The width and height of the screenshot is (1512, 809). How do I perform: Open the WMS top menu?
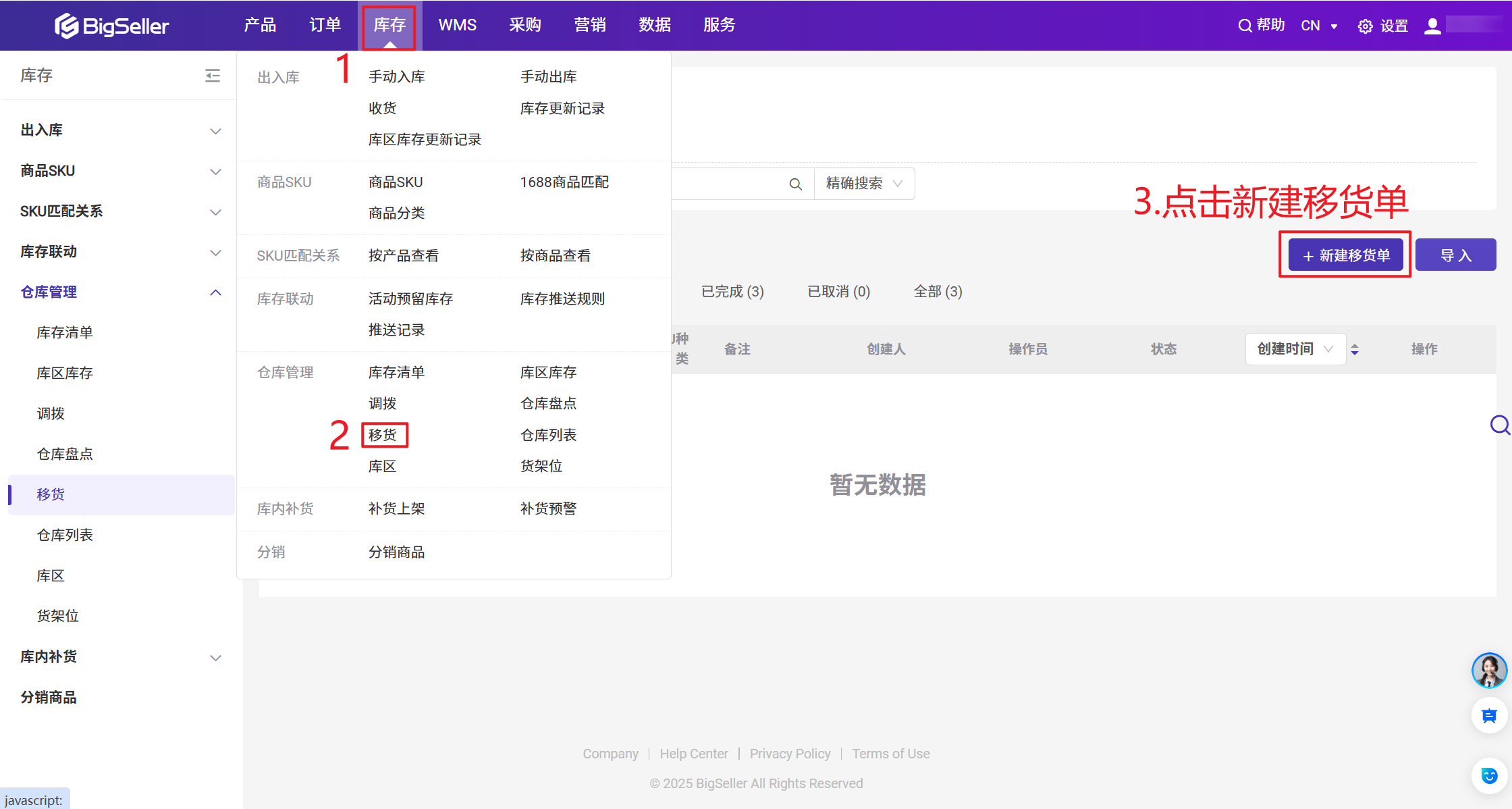tap(457, 25)
